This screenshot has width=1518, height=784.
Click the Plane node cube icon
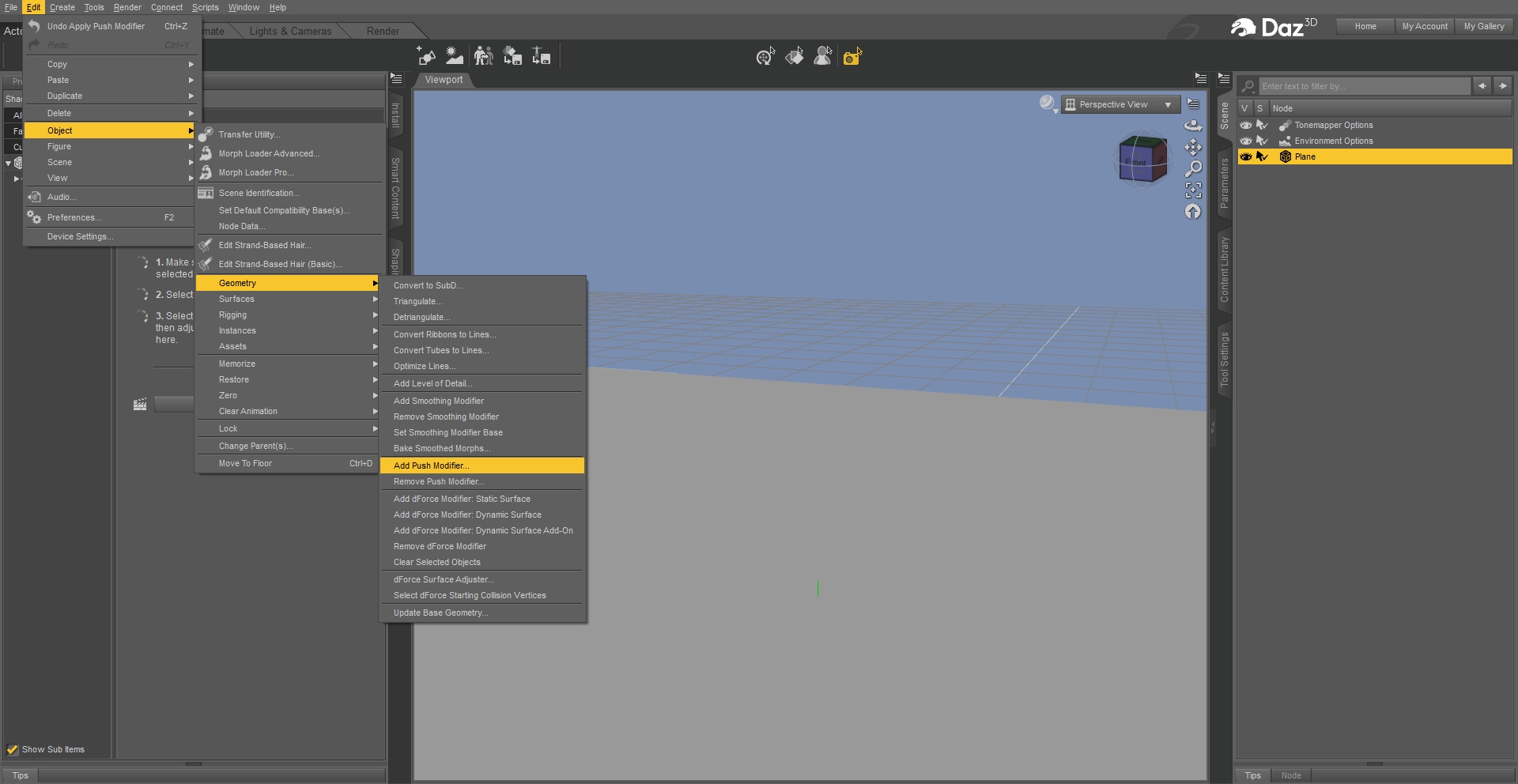(x=1286, y=156)
